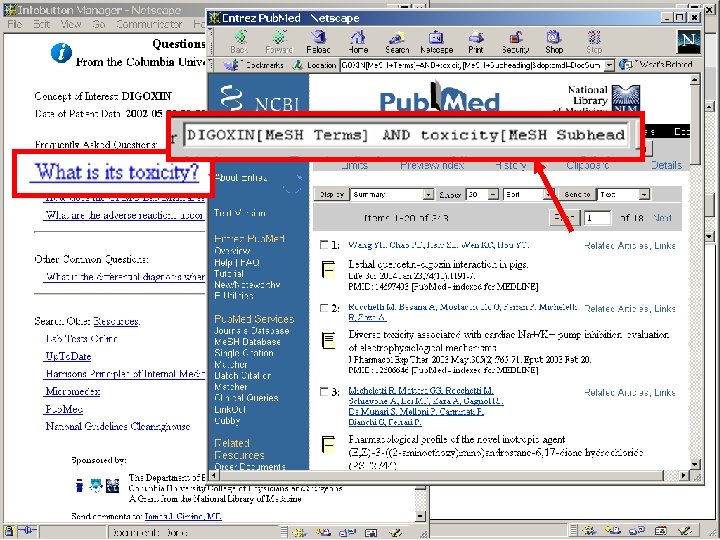Tick the checkbox for result 1
This screenshot has width=720, height=540.
point(324,245)
